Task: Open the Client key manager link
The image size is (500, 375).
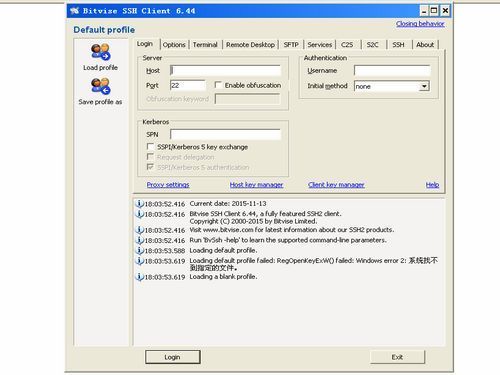Action: pyautogui.click(x=336, y=185)
